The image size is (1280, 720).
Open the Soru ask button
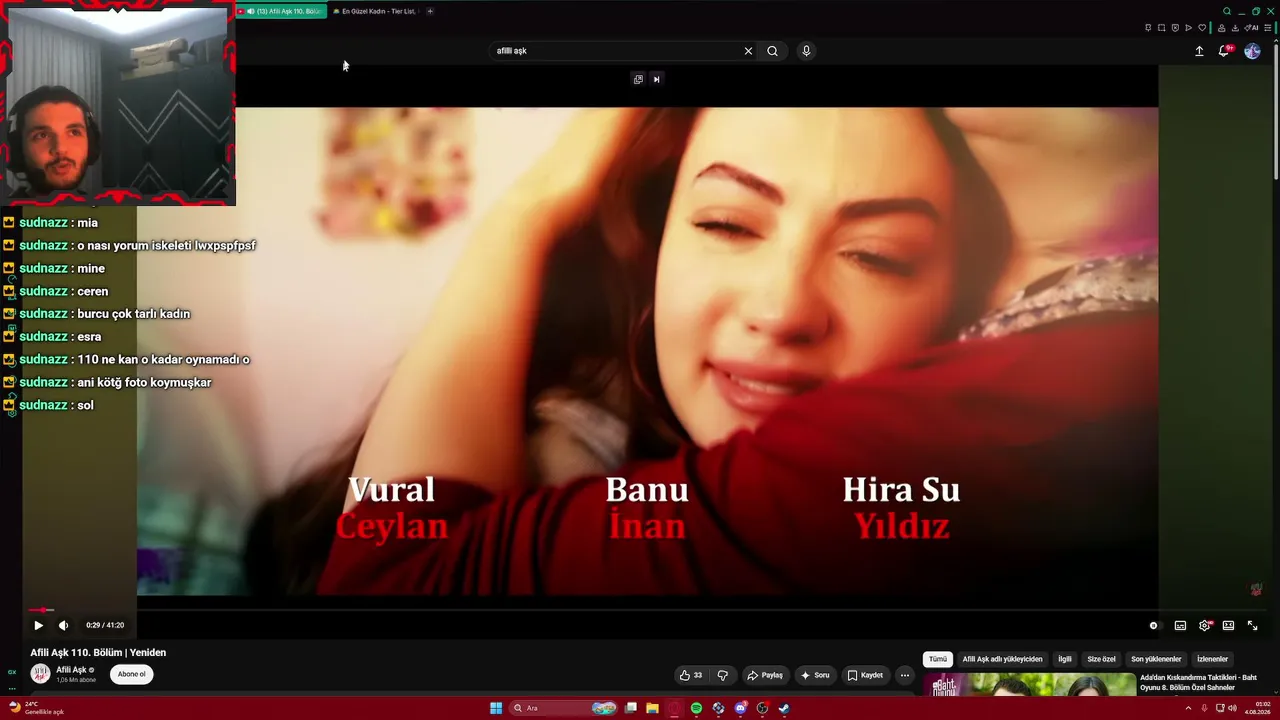click(x=815, y=675)
